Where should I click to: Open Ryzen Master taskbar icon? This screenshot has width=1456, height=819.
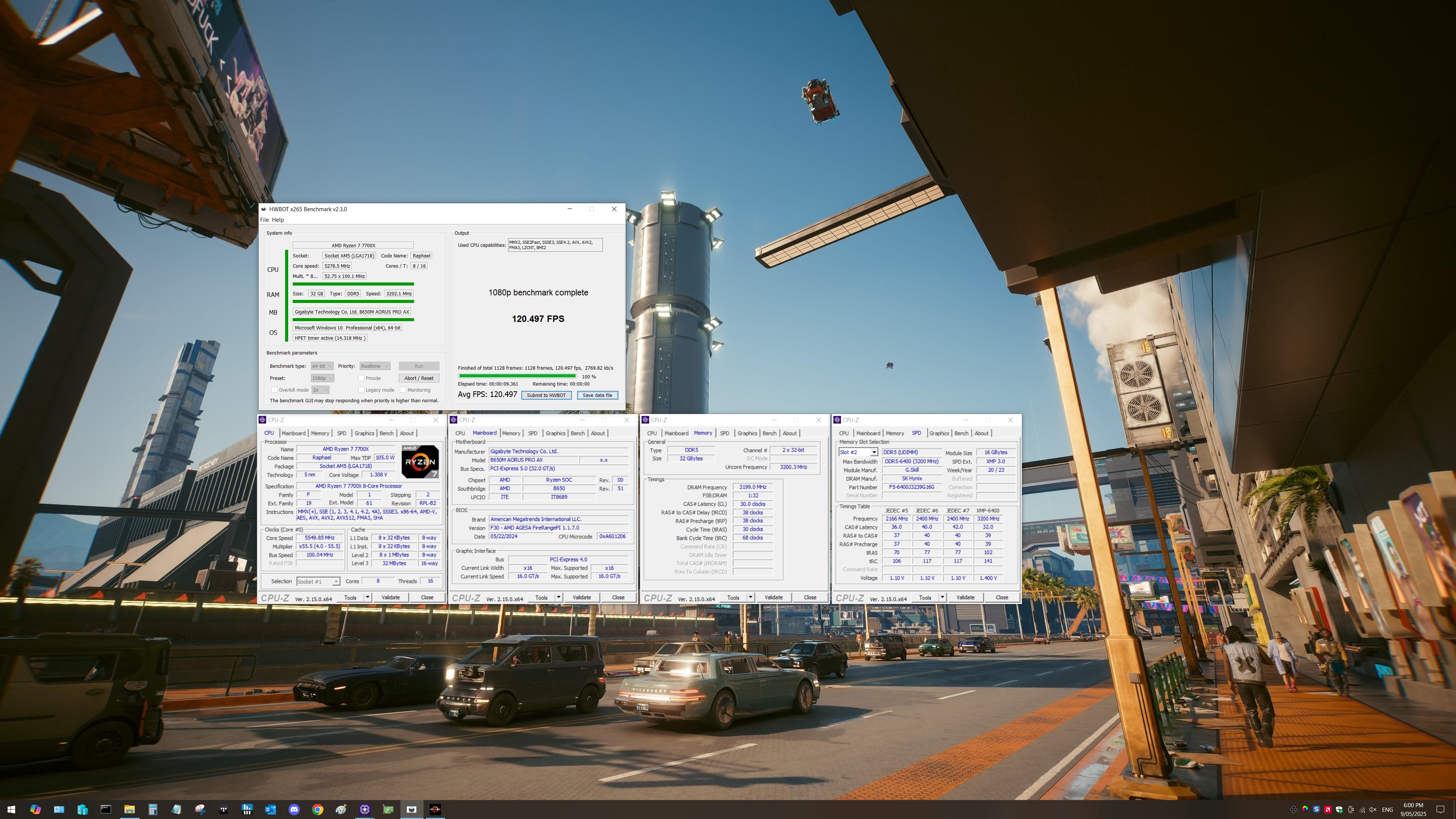(435, 810)
